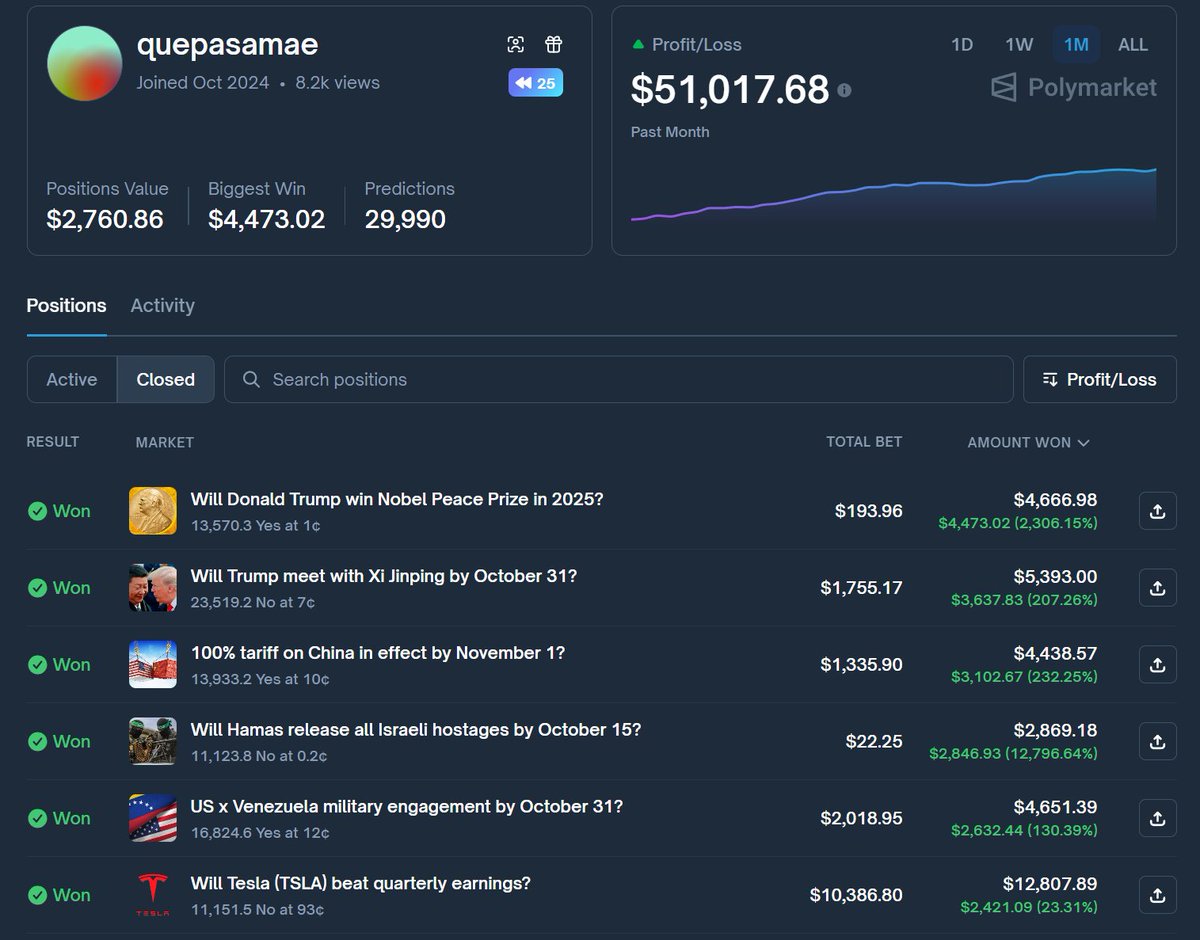Click the MARKET column header
The image size is (1200, 940).
point(165,442)
